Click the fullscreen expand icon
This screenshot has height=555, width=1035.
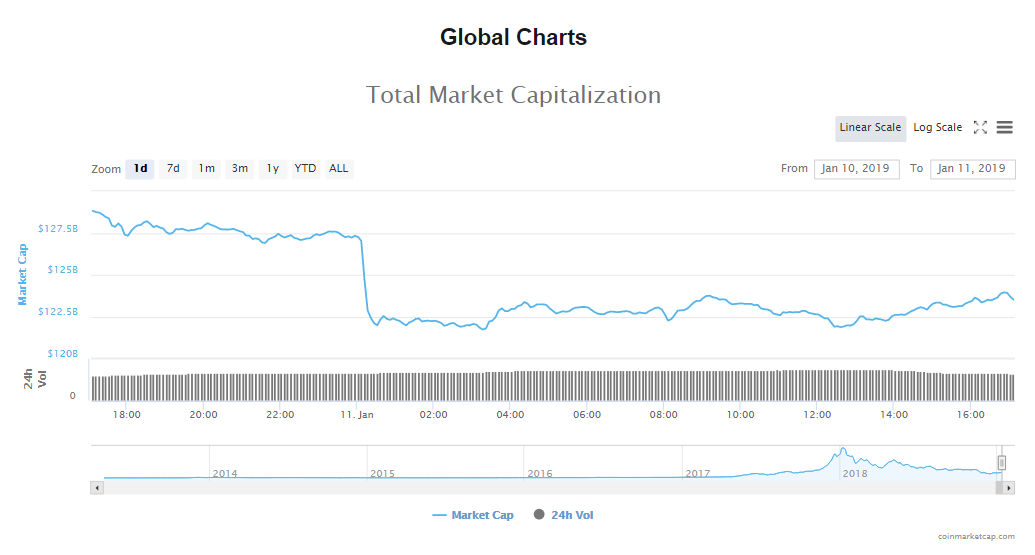point(980,128)
